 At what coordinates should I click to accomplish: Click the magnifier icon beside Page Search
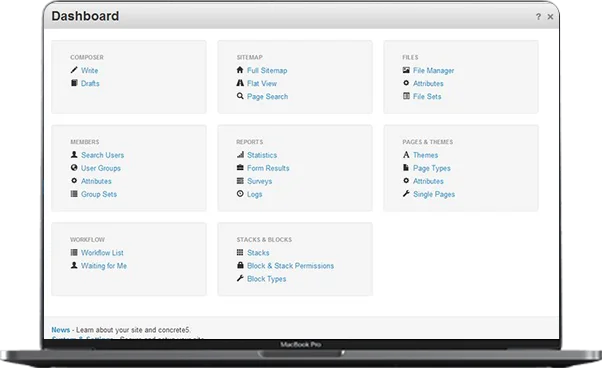pyautogui.click(x=240, y=96)
